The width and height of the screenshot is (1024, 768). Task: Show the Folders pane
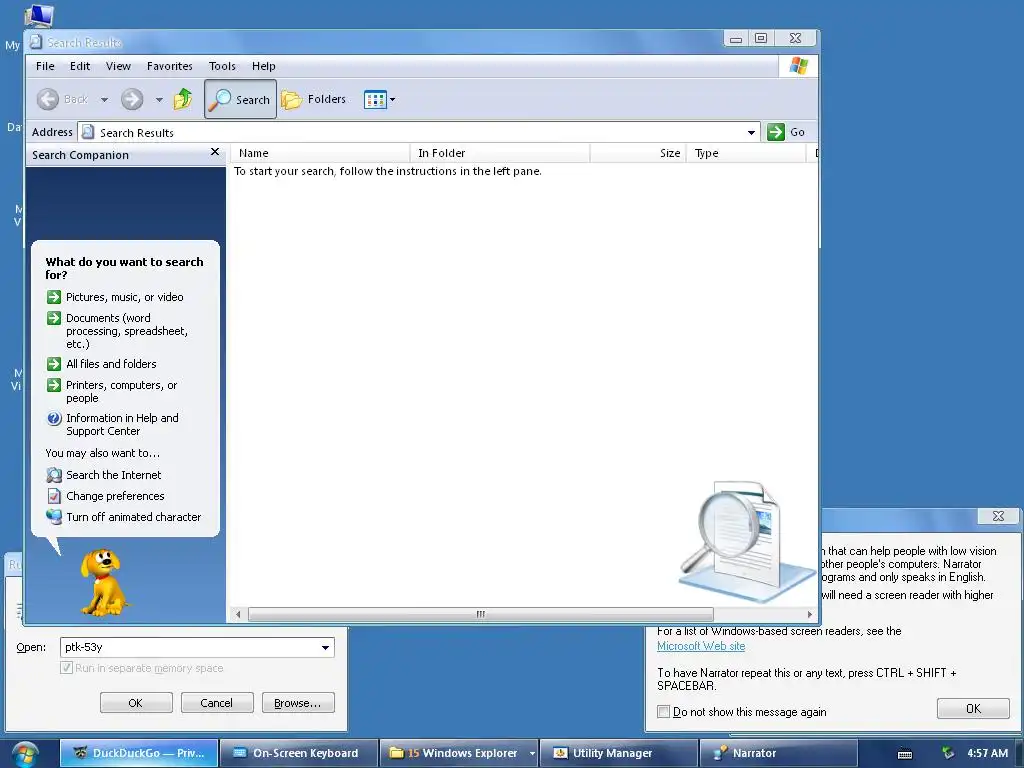[313, 99]
